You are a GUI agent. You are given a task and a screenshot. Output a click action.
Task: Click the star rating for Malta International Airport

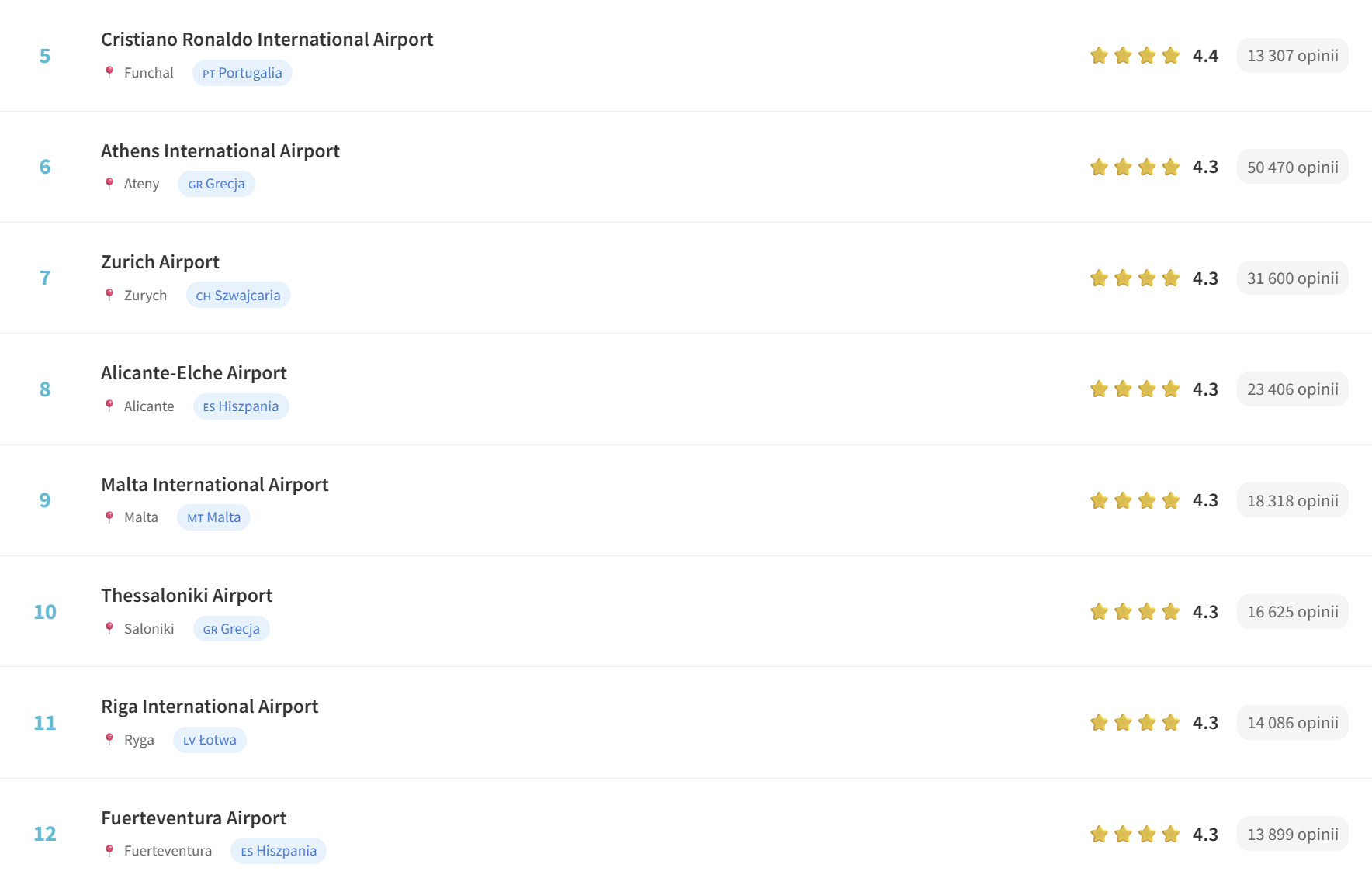click(1135, 500)
